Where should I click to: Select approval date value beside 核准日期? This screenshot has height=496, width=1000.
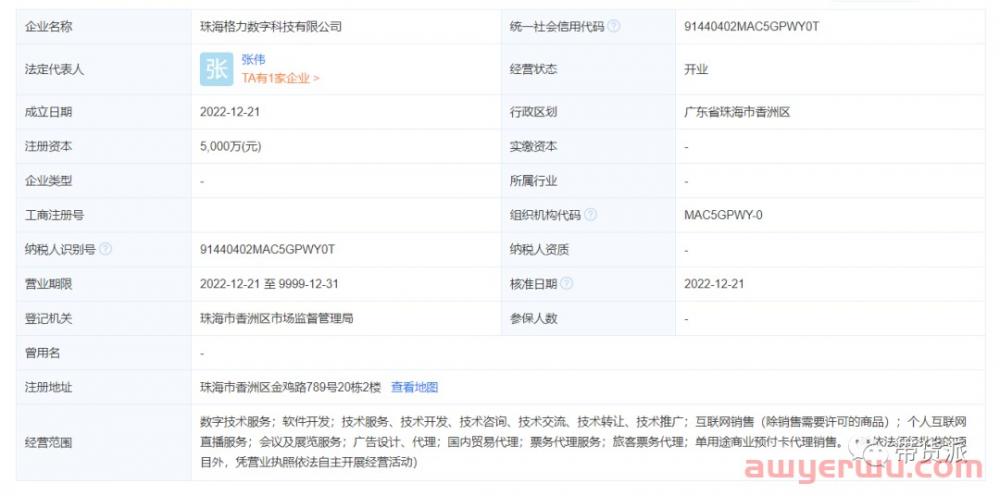coord(714,284)
